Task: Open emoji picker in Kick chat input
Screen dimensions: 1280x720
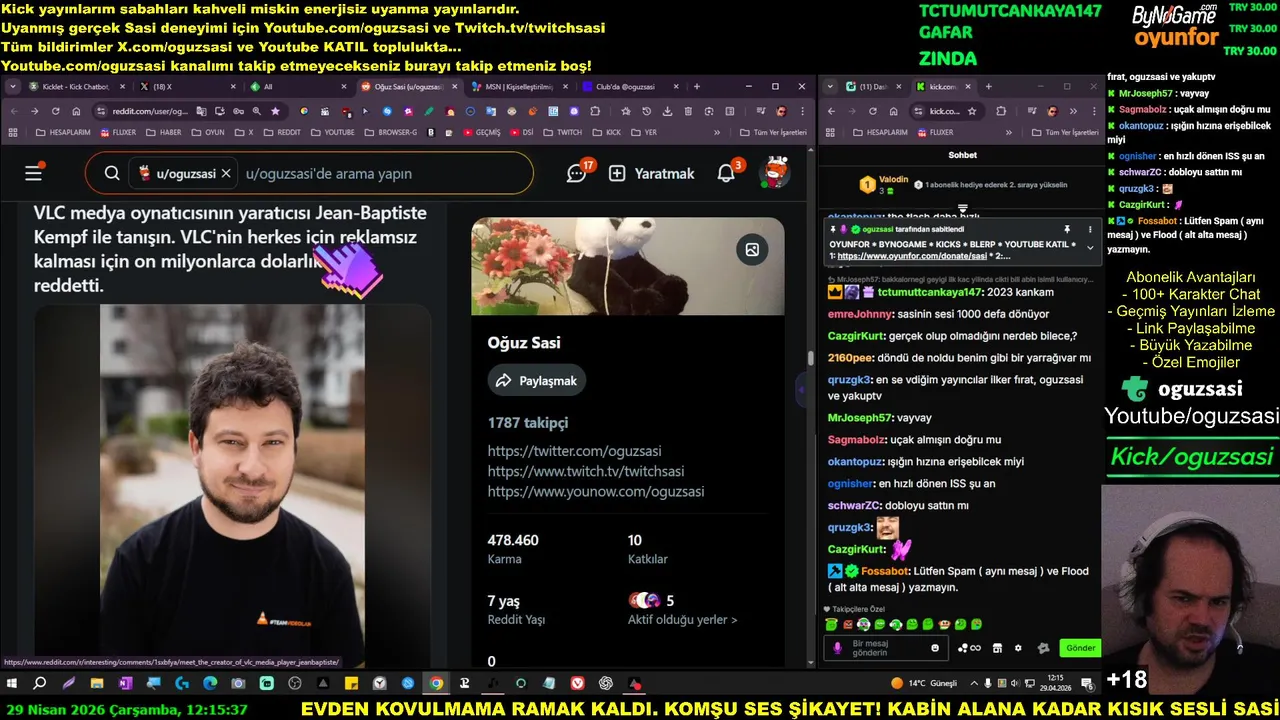Action: click(x=936, y=648)
